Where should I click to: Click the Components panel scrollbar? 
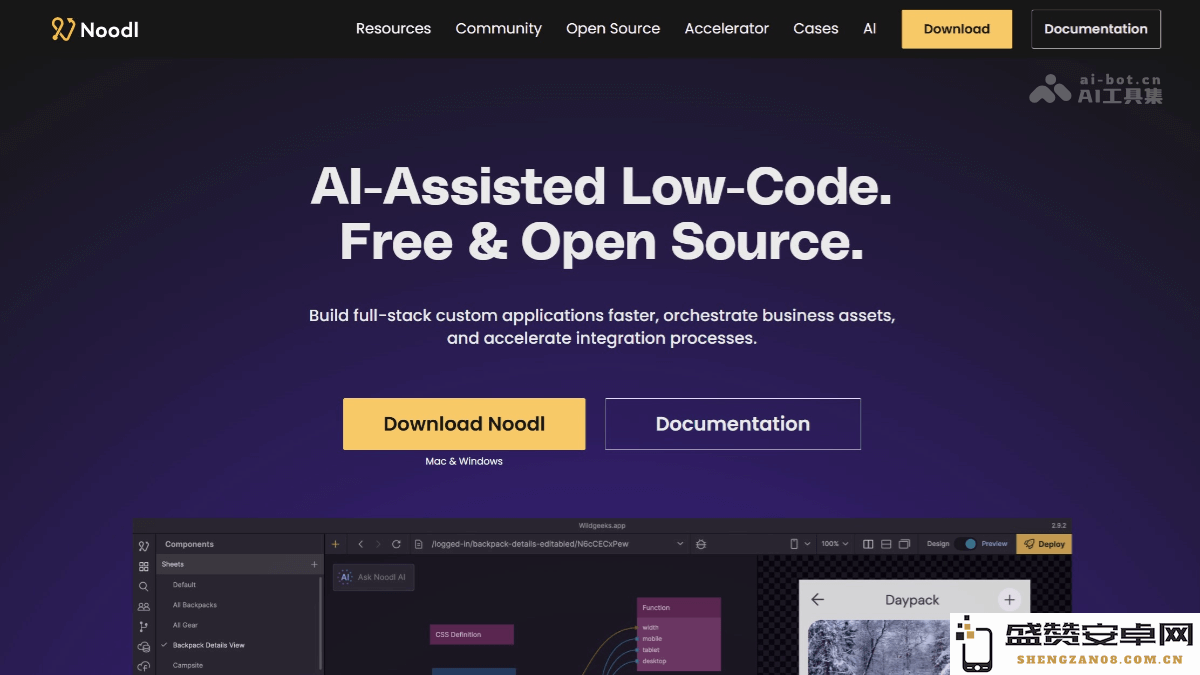[321, 625]
